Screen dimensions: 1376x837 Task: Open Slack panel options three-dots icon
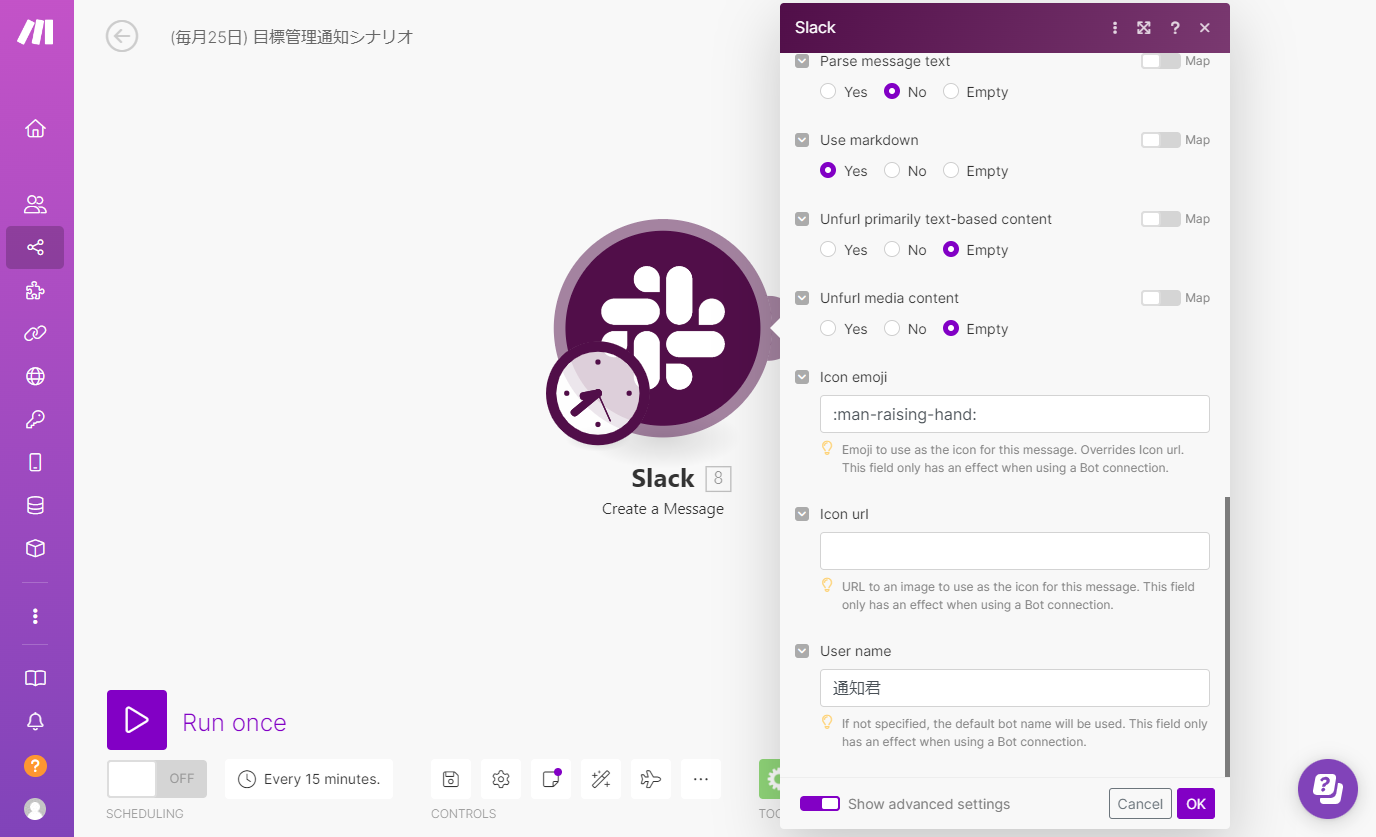point(1115,28)
